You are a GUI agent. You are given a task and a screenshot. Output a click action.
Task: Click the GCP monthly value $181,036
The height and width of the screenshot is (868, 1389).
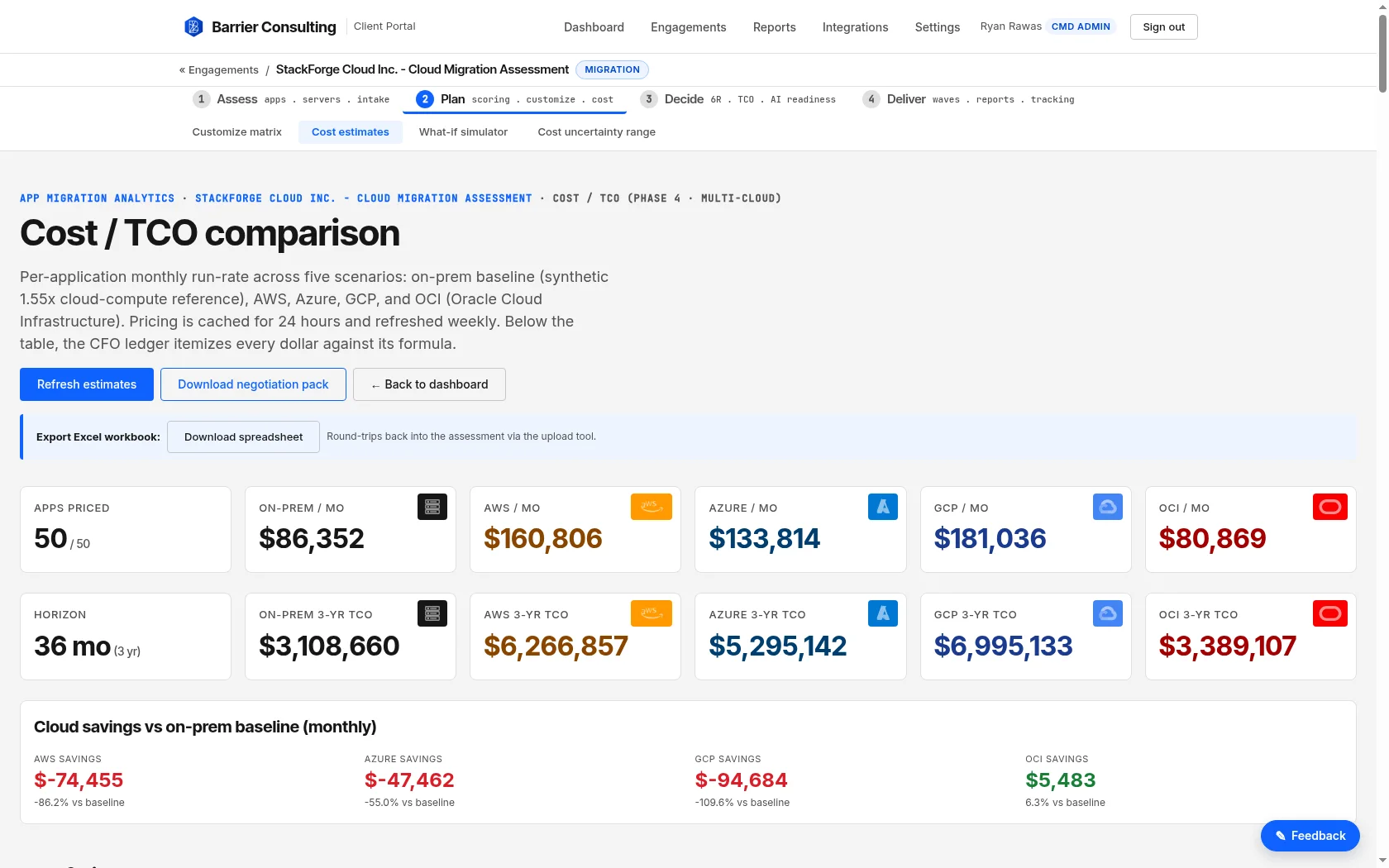[990, 539]
